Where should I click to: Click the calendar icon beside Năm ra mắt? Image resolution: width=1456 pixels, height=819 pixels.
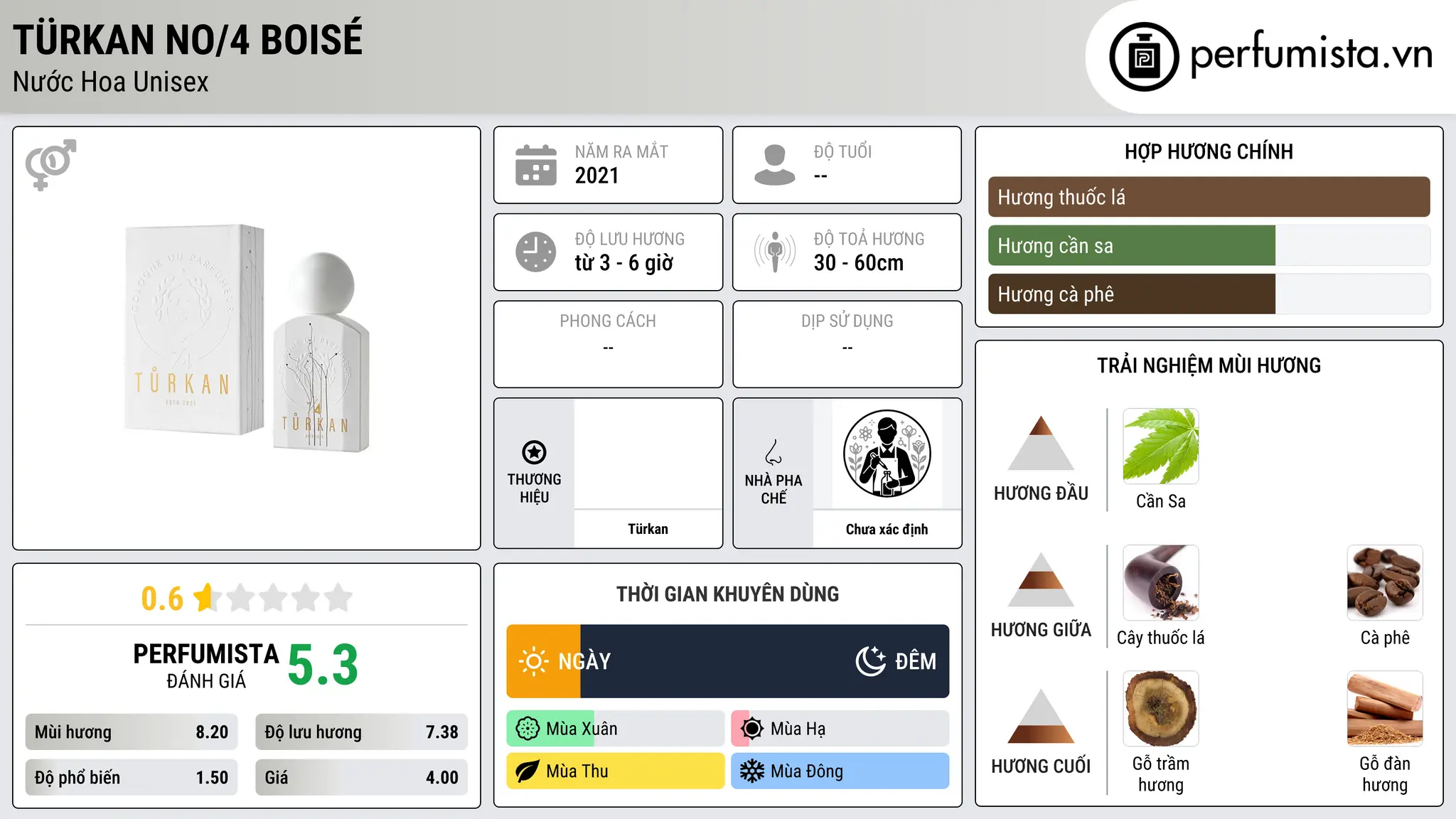tap(536, 165)
